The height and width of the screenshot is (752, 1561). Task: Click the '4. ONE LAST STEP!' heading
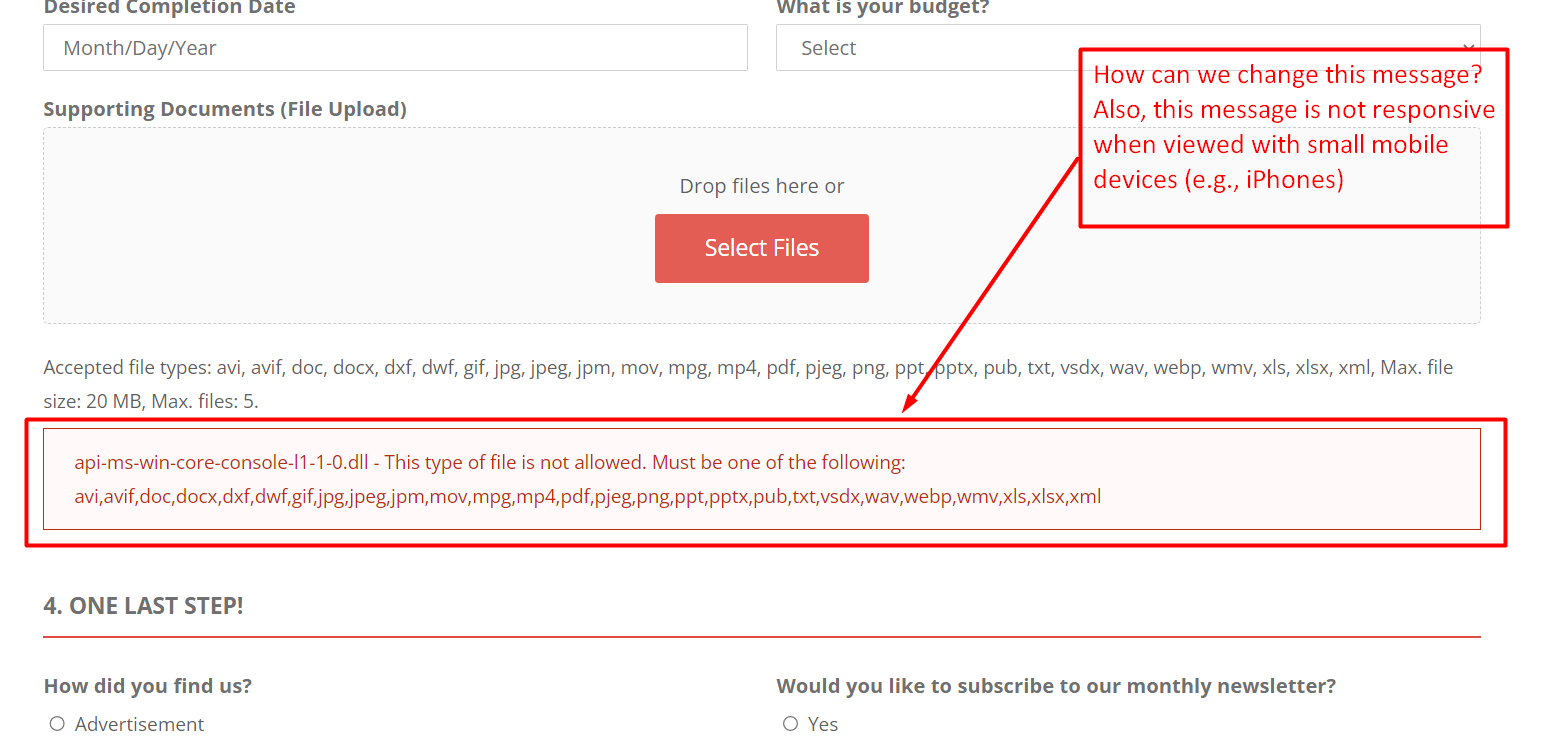[143, 606]
